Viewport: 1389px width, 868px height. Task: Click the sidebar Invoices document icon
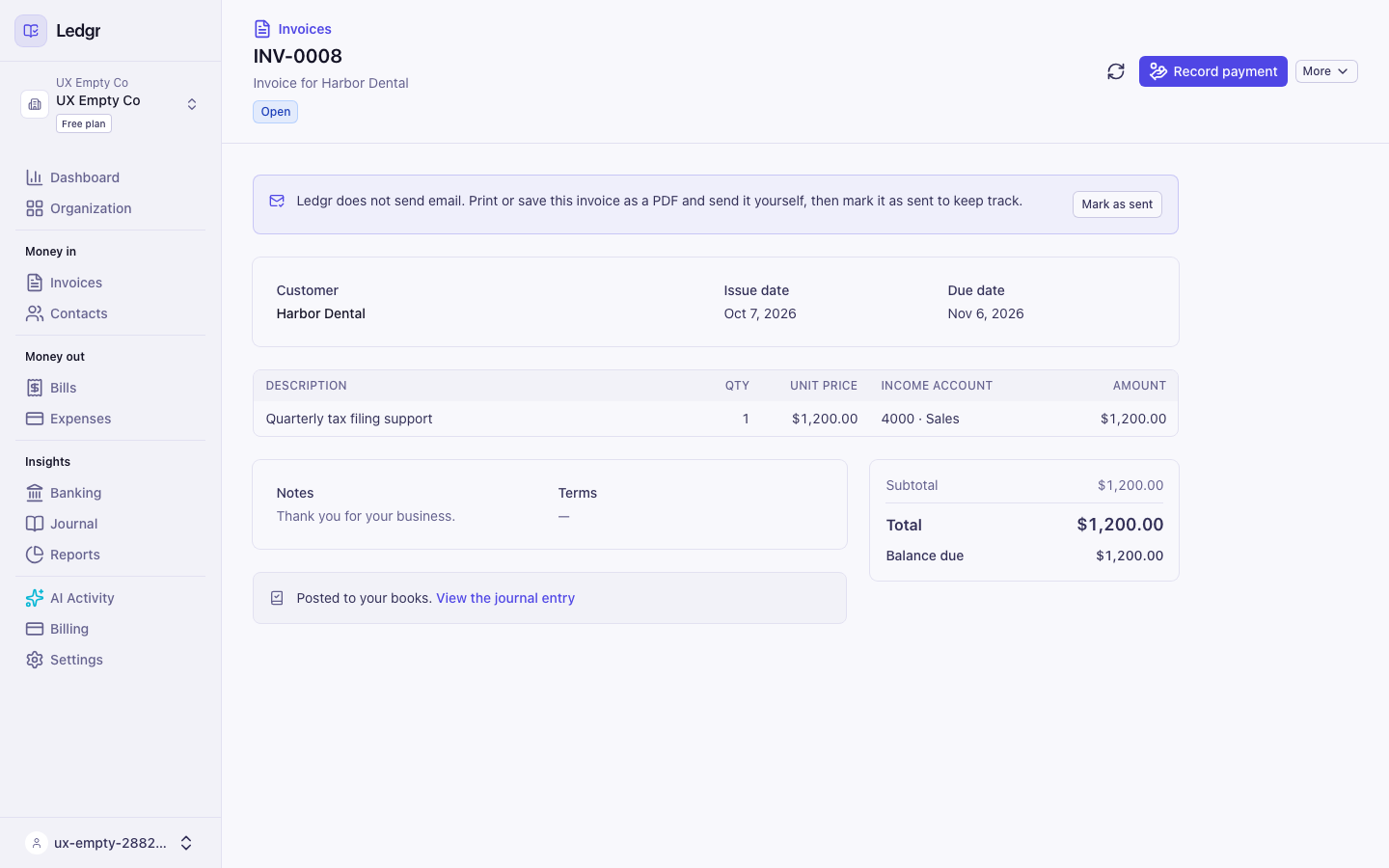35,283
